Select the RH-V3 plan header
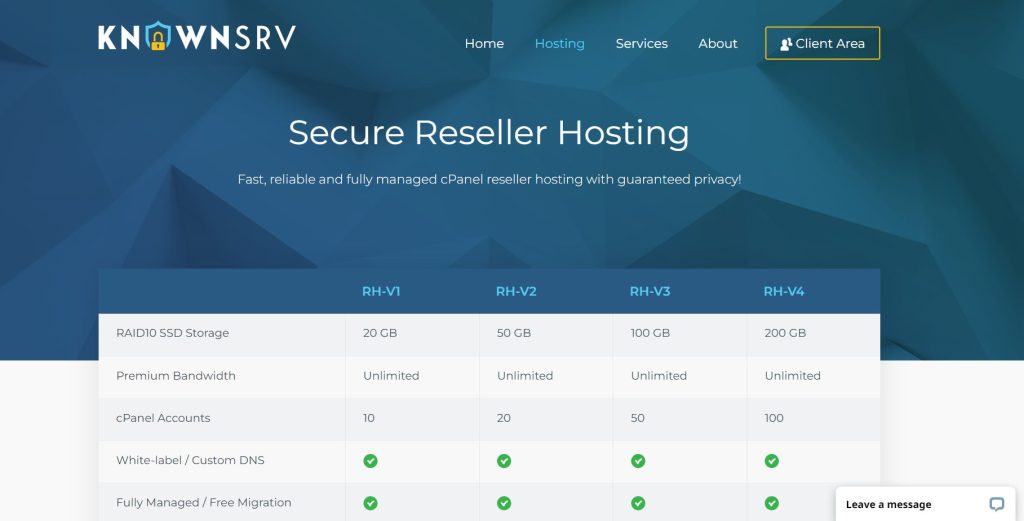 click(650, 292)
